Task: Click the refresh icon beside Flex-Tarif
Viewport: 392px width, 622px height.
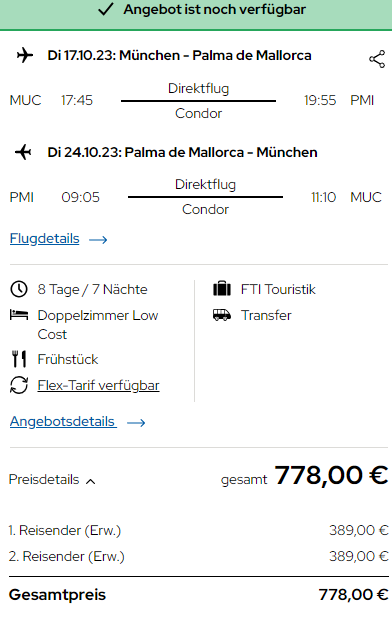Action: [x=19, y=385]
